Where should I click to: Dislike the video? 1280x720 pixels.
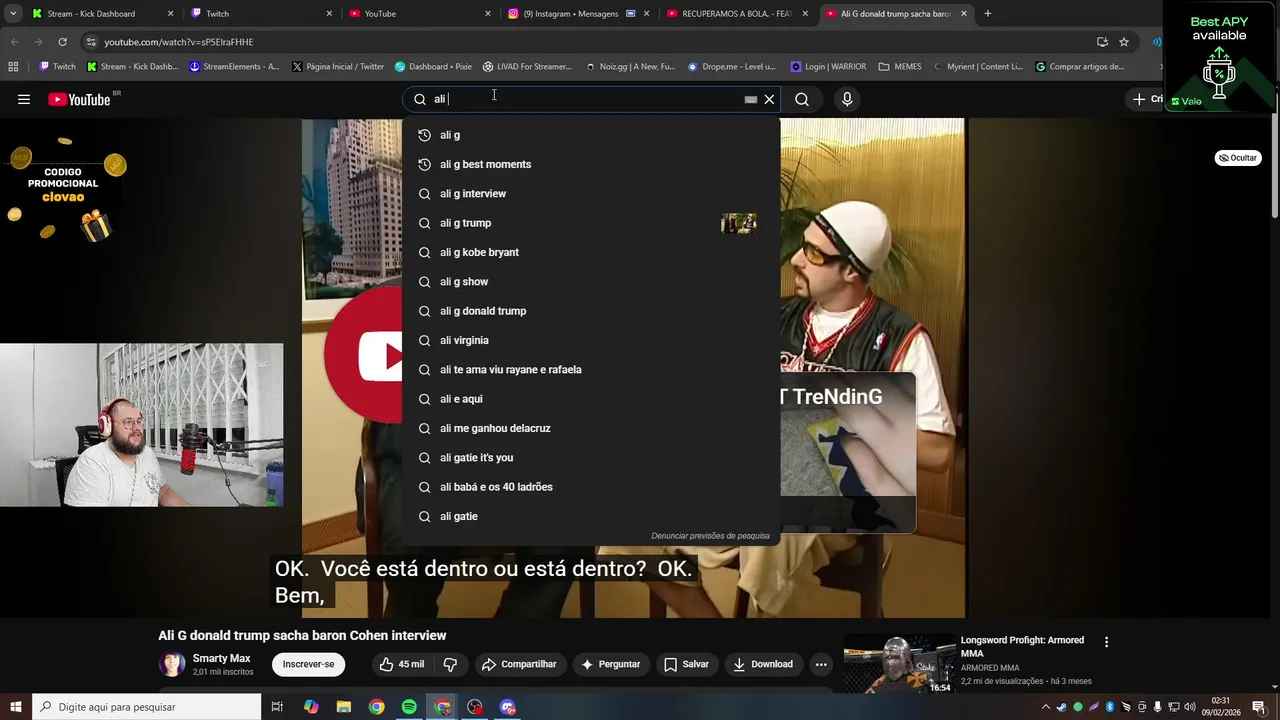tap(450, 664)
